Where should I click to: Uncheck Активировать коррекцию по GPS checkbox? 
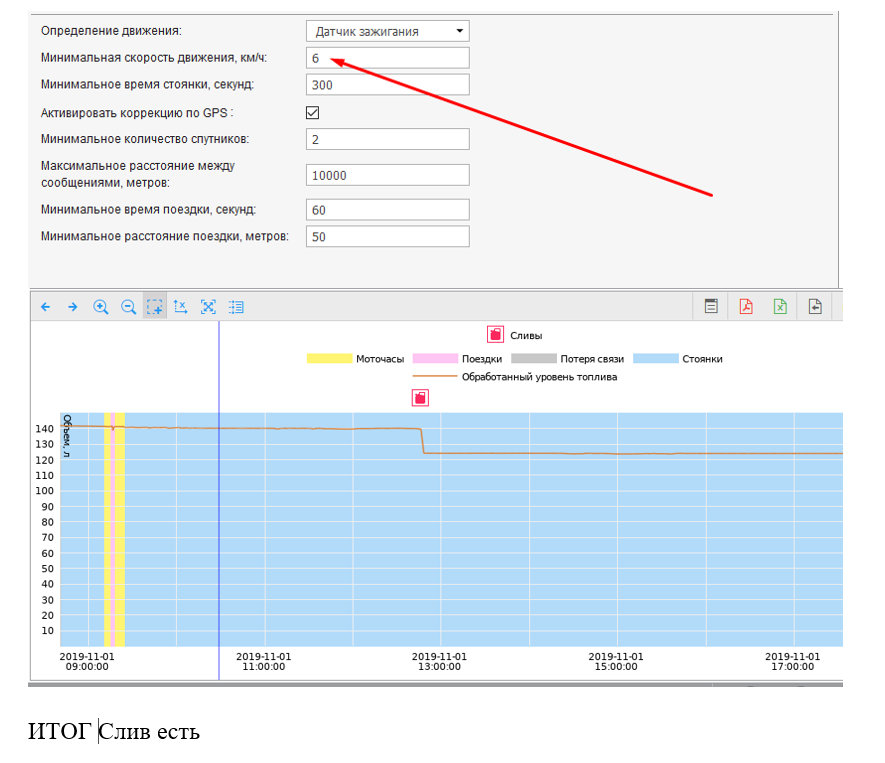tap(313, 113)
